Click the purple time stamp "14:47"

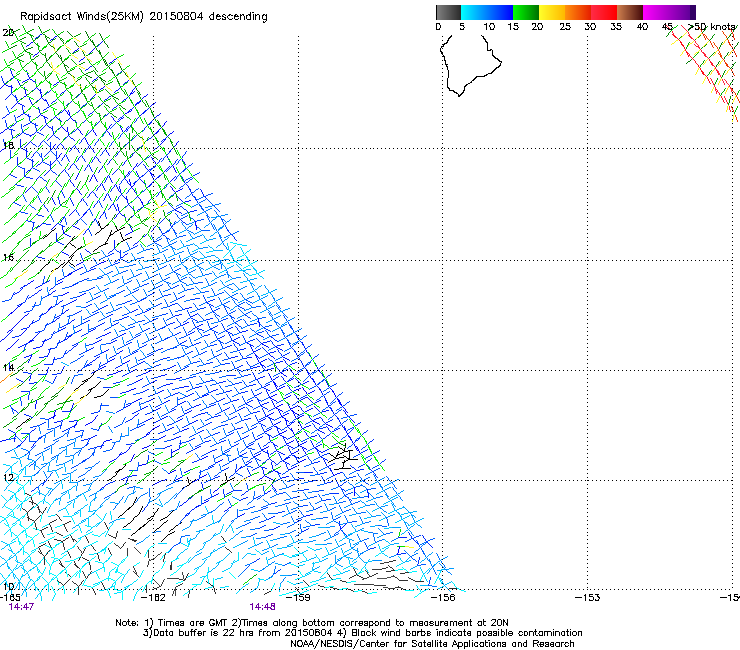[21, 607]
